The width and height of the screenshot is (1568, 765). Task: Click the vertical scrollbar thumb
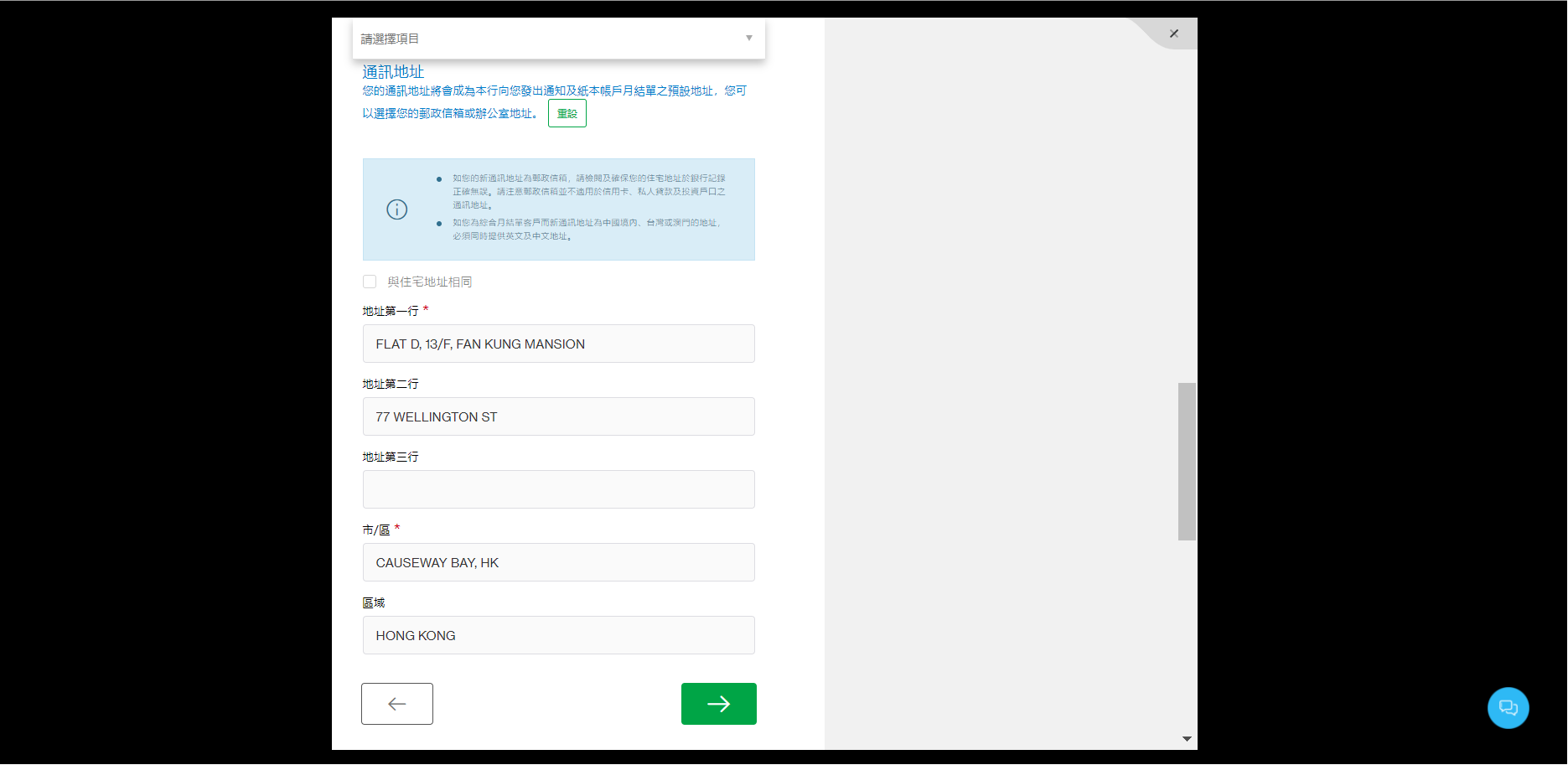[x=1187, y=461]
